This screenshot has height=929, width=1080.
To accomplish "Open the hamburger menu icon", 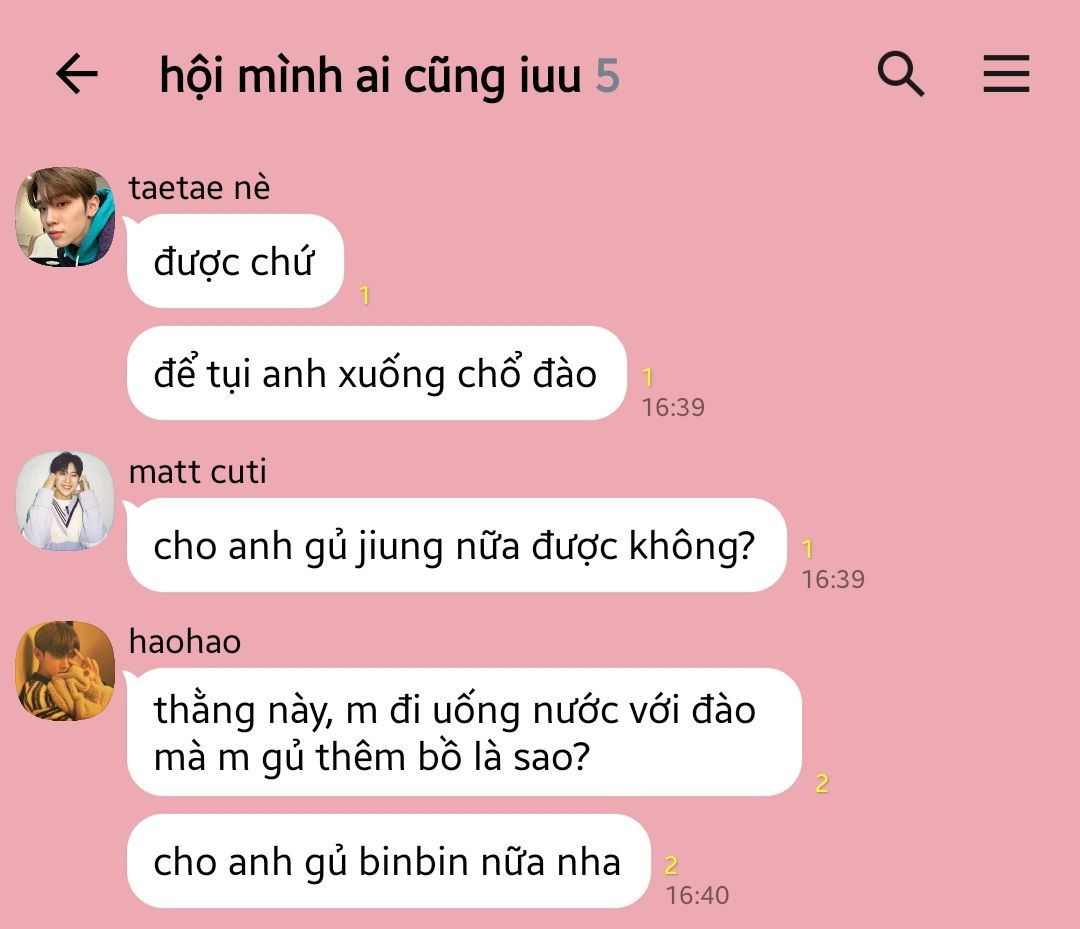I will click(x=1006, y=74).
